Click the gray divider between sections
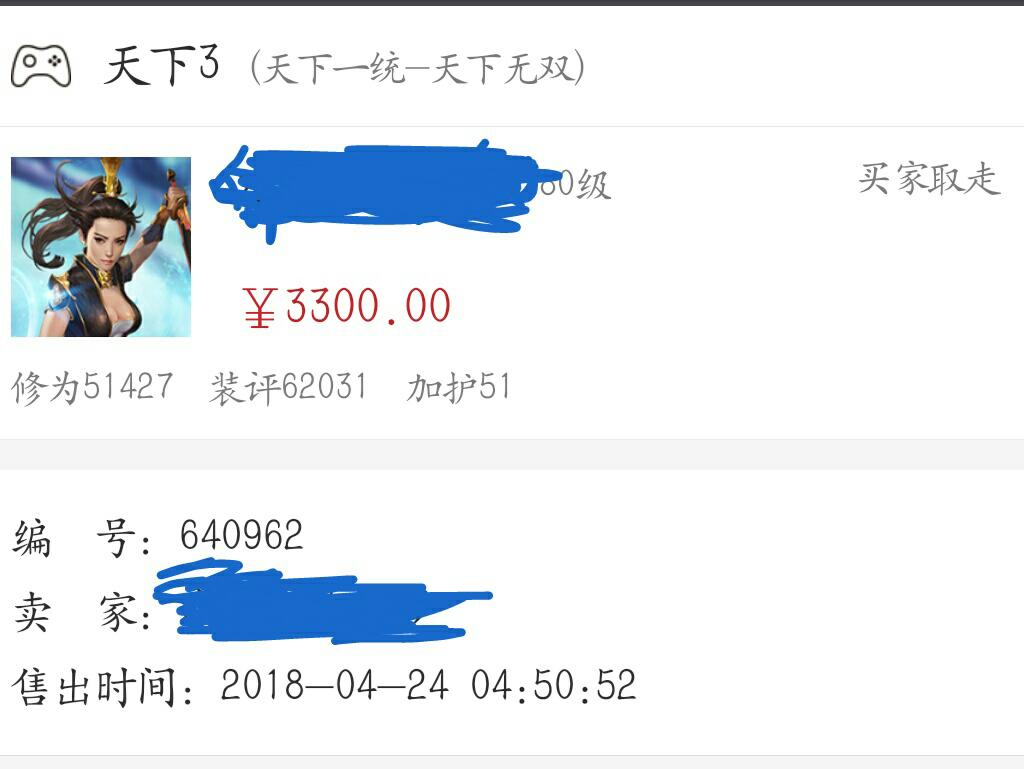Image resolution: width=1024 pixels, height=769 pixels. [x=512, y=454]
